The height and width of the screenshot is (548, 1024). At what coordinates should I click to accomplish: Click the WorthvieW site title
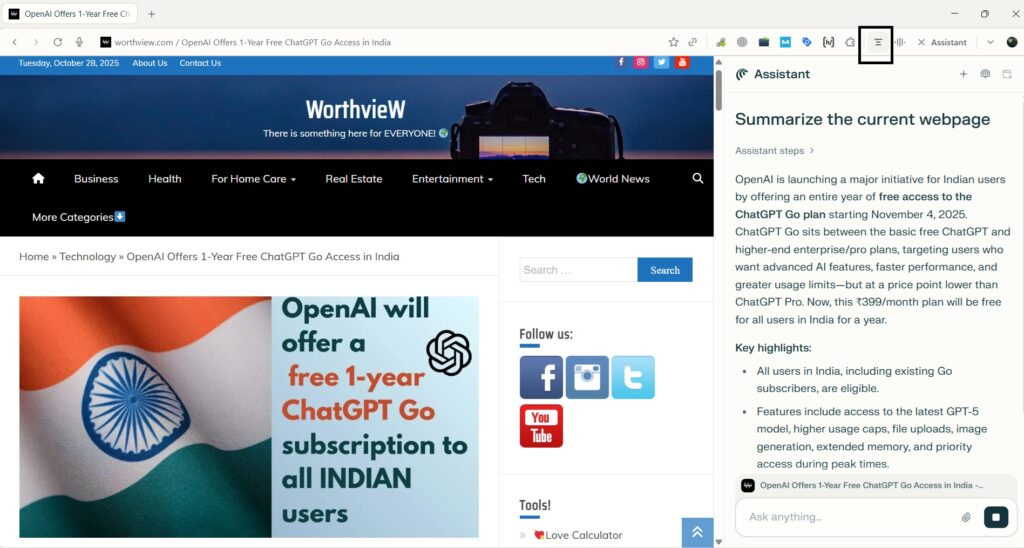[x=356, y=109]
